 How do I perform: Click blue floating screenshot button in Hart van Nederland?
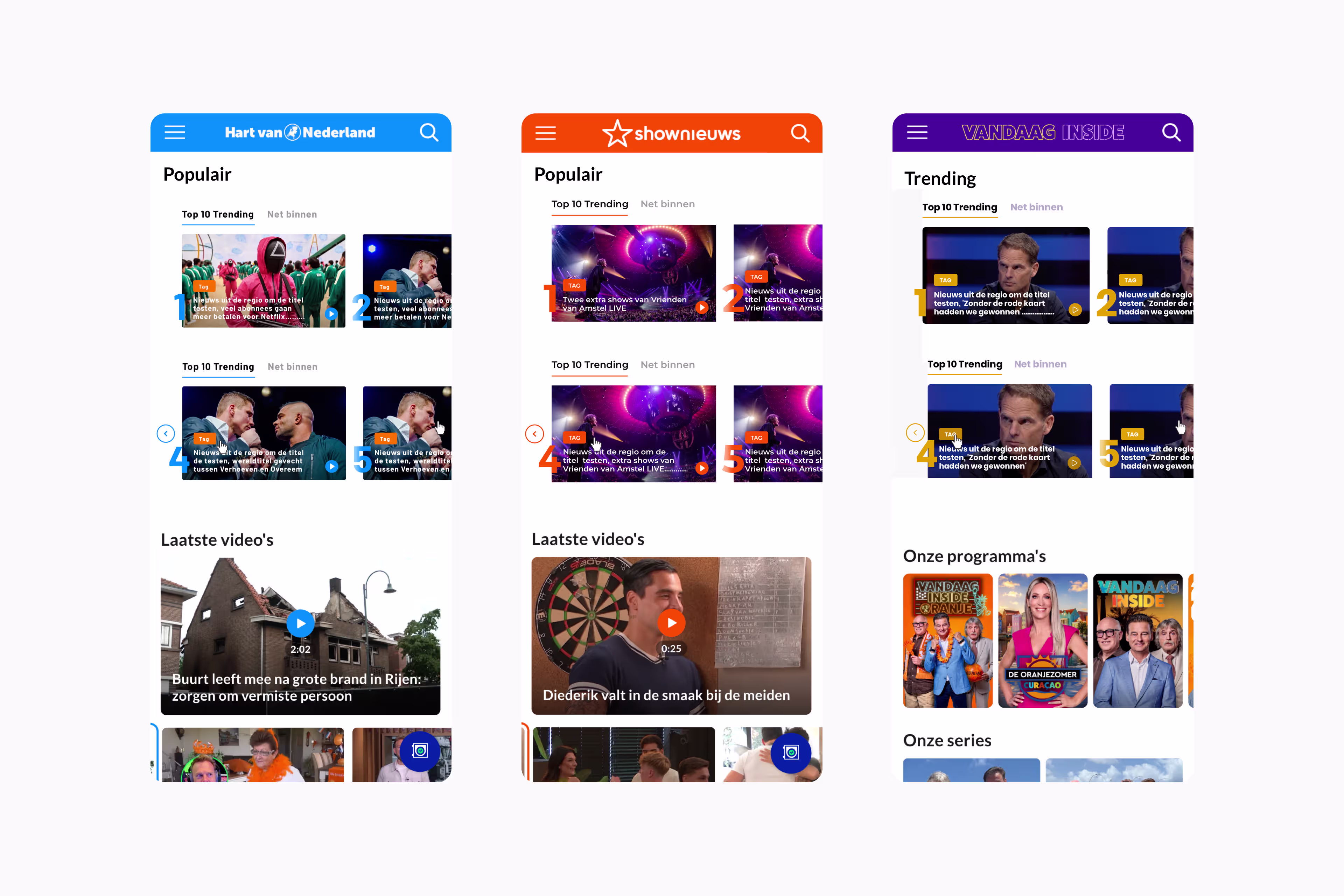420,751
